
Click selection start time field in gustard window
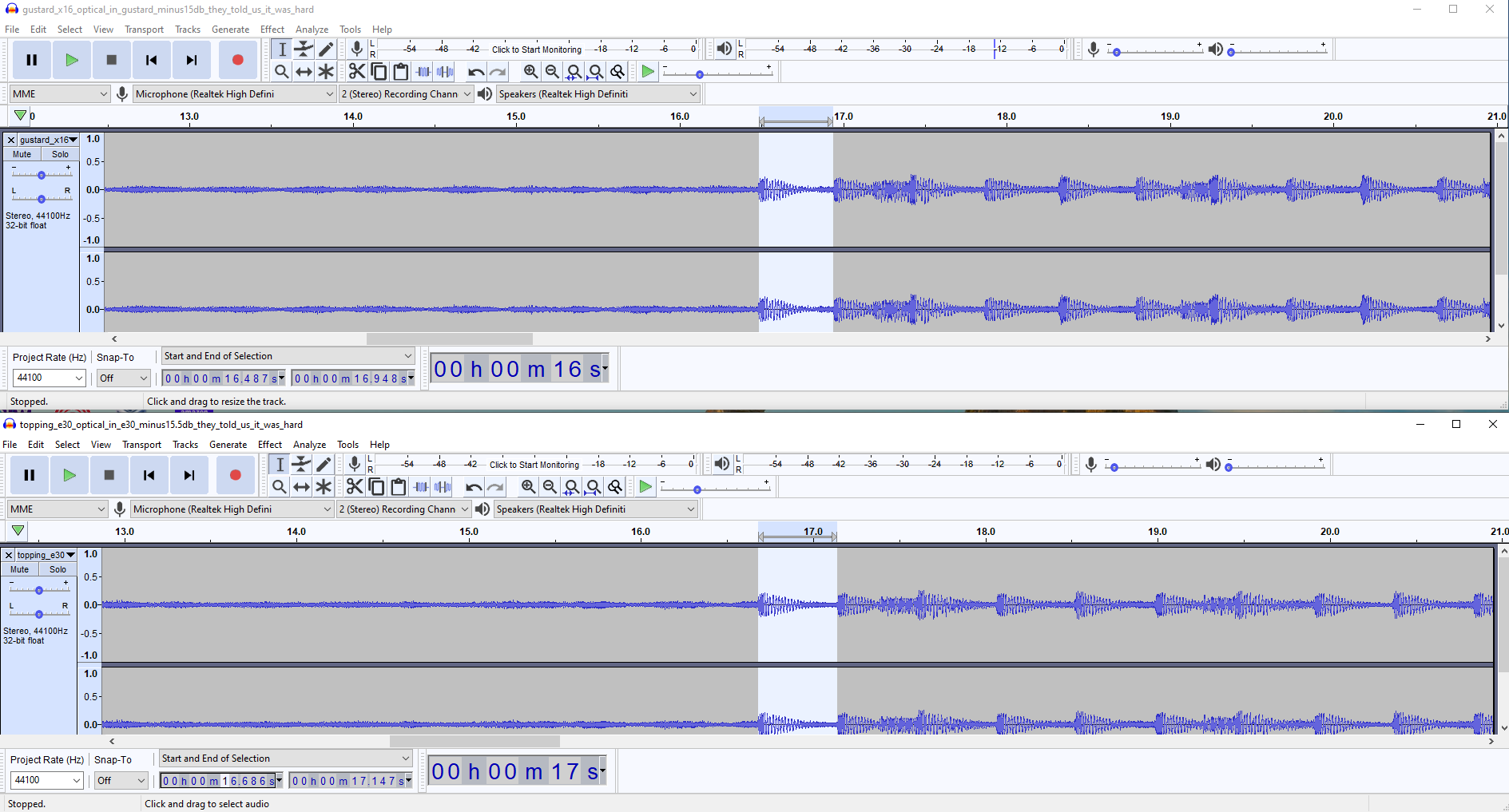click(224, 378)
